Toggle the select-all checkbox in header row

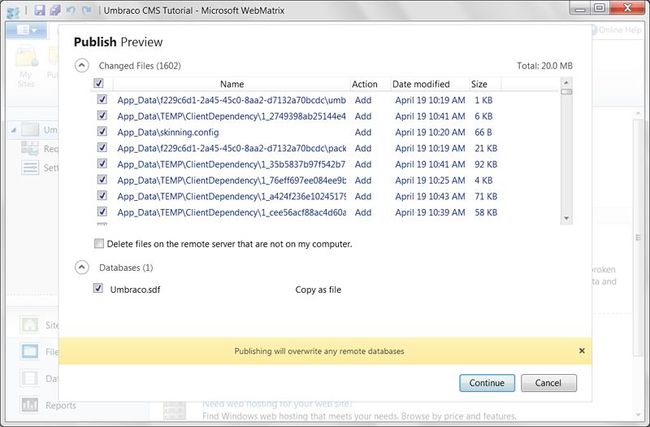(x=99, y=83)
